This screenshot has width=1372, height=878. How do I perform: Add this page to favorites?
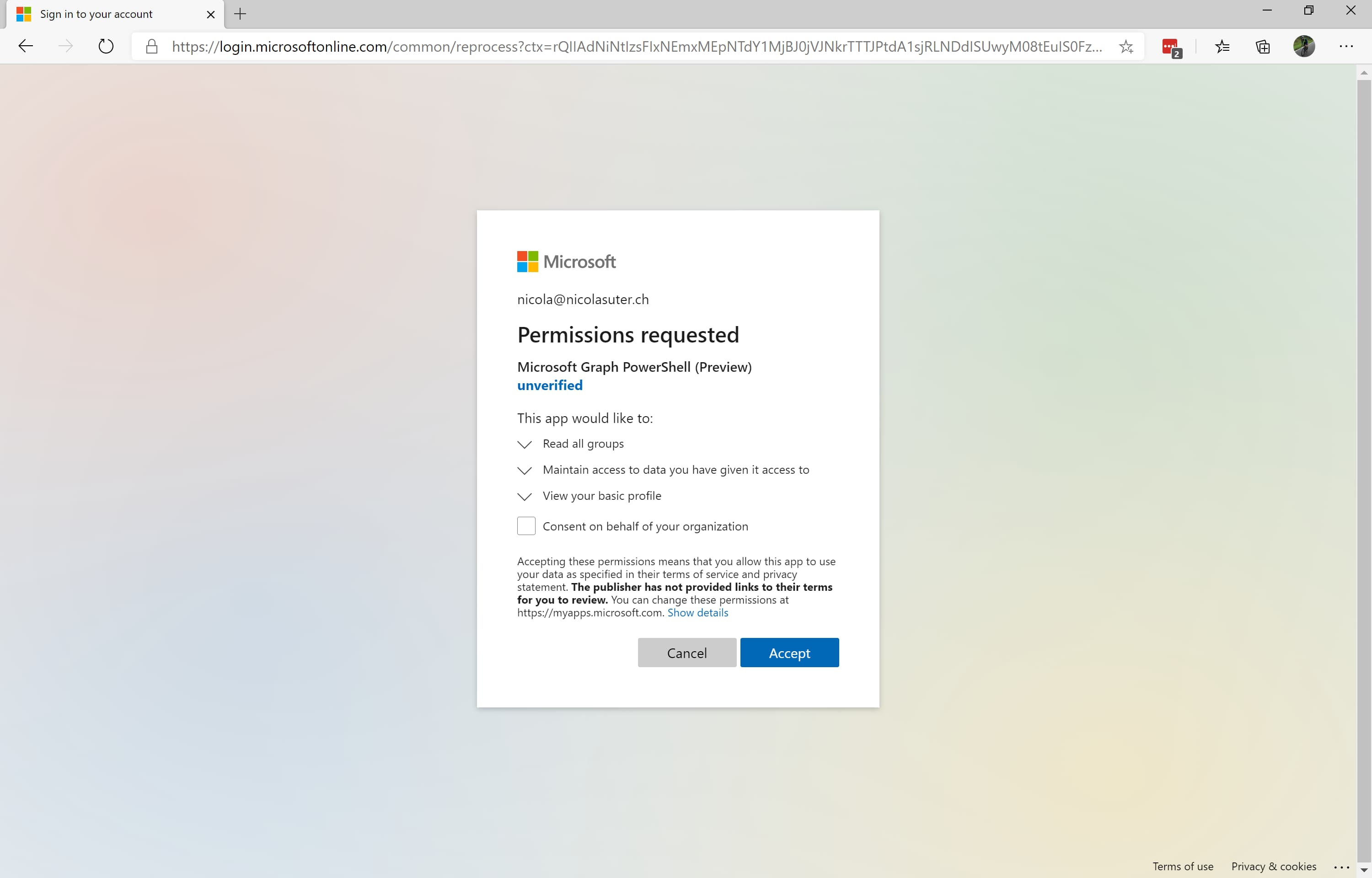click(x=1126, y=47)
